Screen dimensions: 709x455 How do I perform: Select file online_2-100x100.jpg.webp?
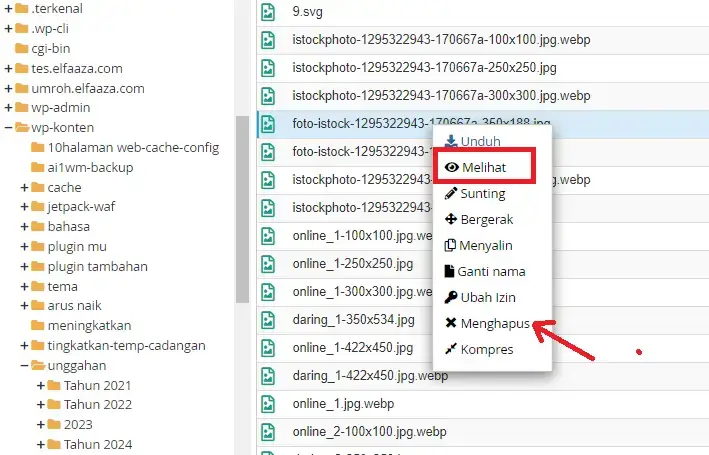[x=369, y=432]
